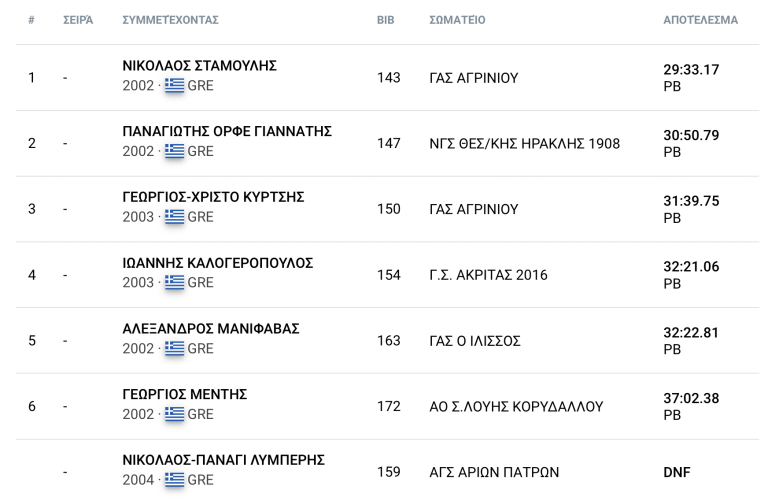Open athlete profile Νικόλαος Σταμούλης
This screenshot has width=768, height=504.
tap(199, 66)
